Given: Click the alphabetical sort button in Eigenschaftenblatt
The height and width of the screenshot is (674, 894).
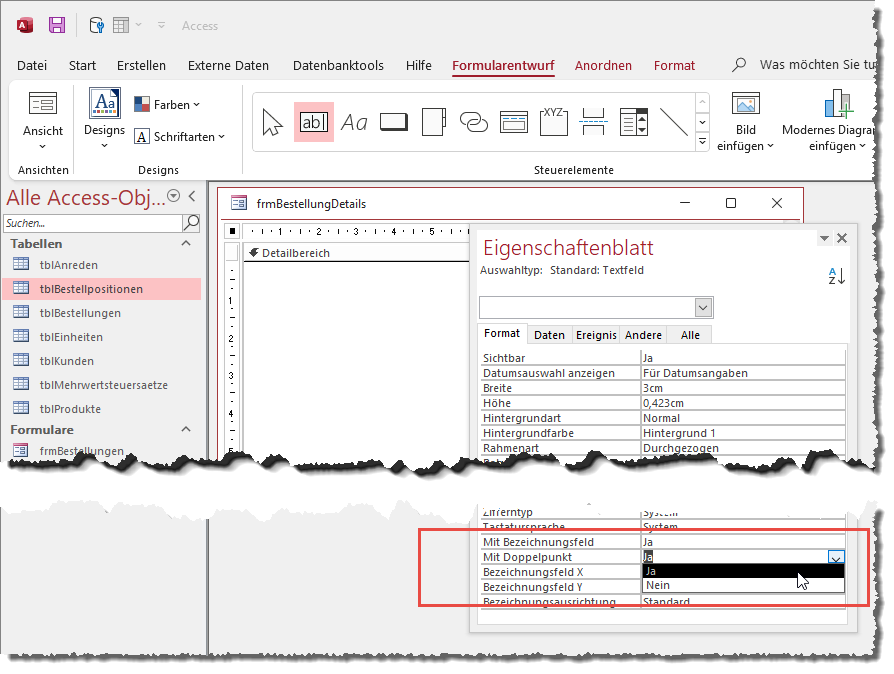Looking at the screenshot, I should point(838,276).
